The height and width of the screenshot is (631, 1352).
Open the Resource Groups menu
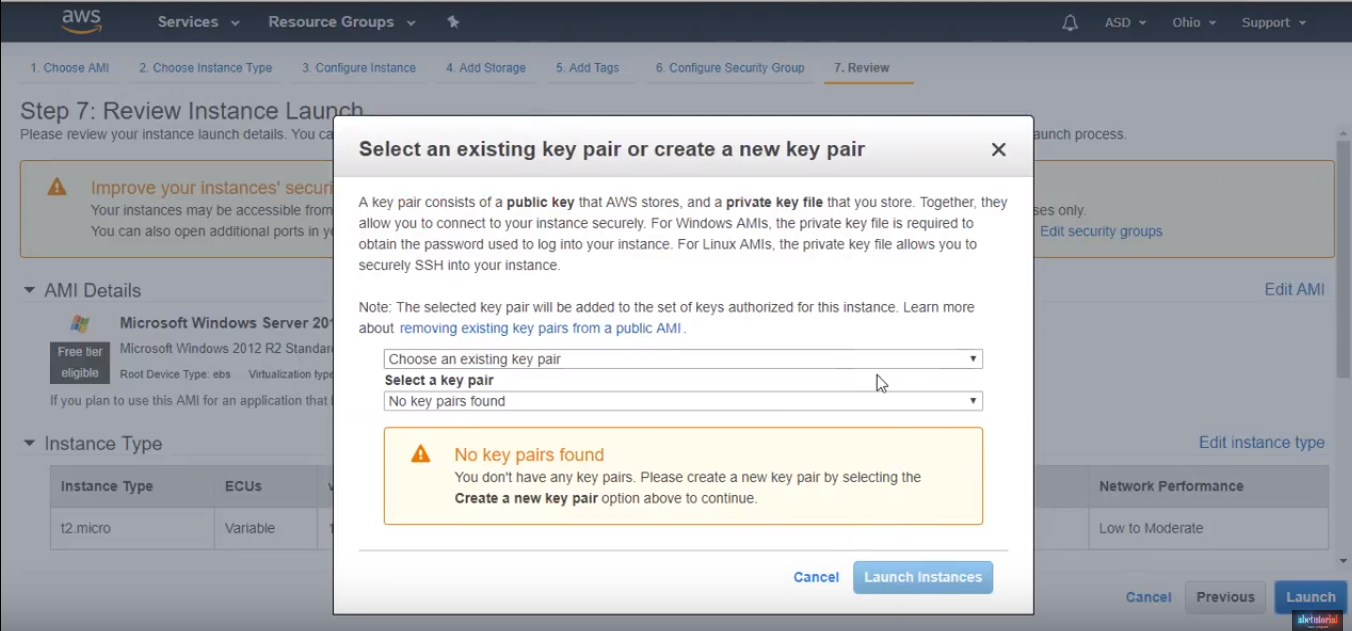point(342,22)
